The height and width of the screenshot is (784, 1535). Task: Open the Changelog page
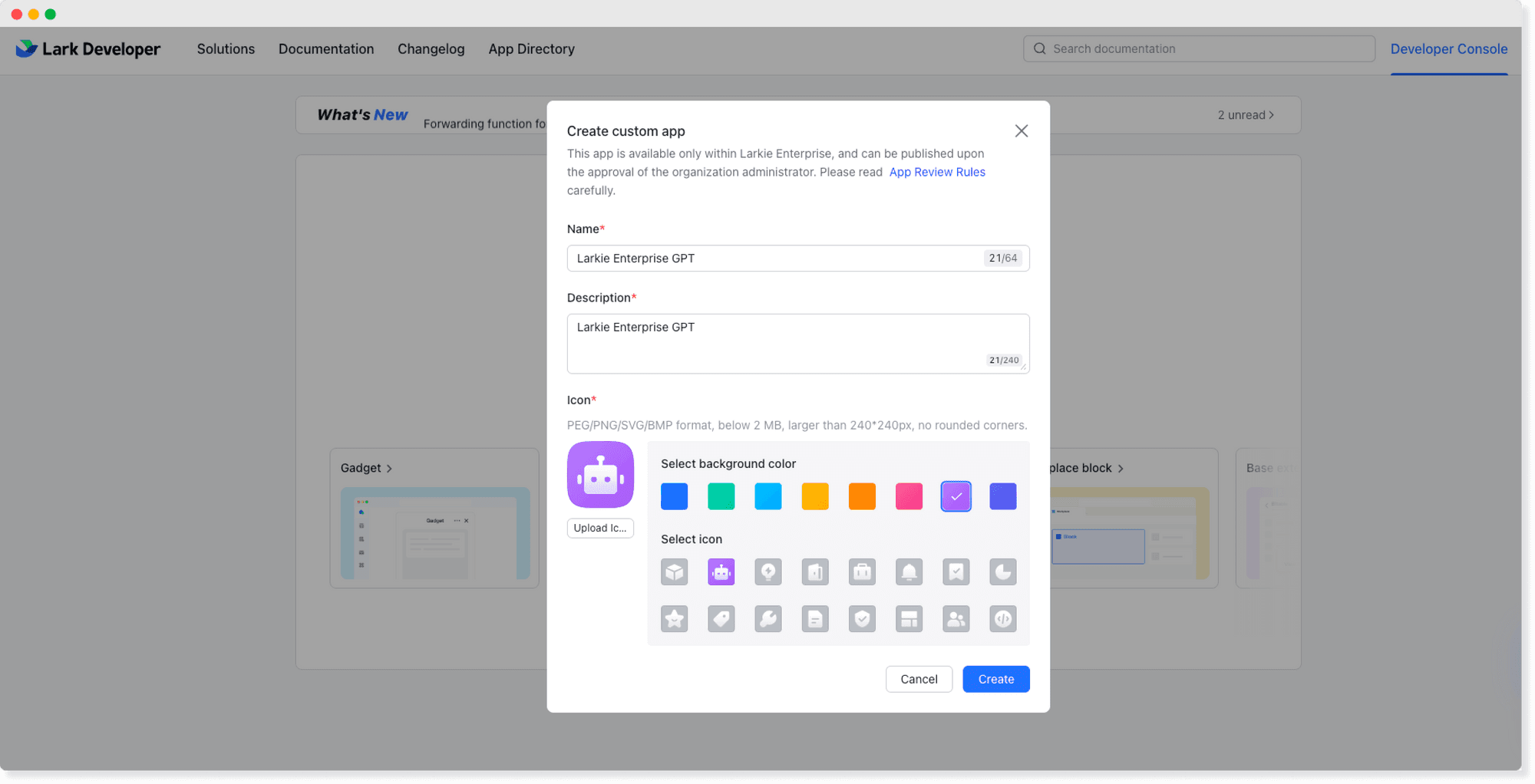[431, 49]
